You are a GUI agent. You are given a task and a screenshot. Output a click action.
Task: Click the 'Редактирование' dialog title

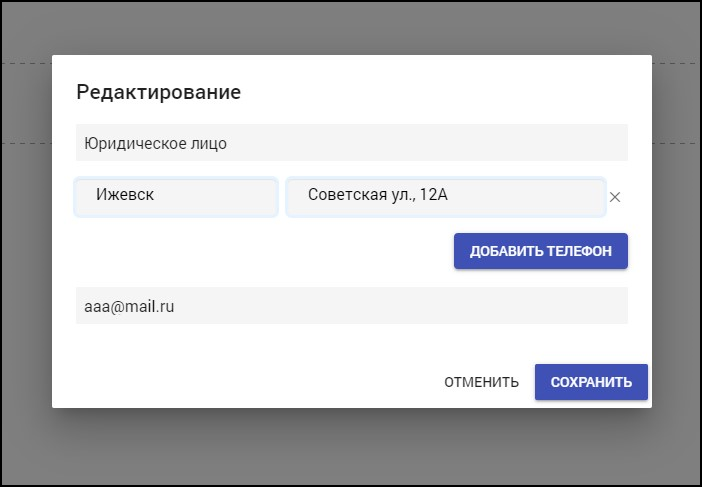tap(158, 93)
